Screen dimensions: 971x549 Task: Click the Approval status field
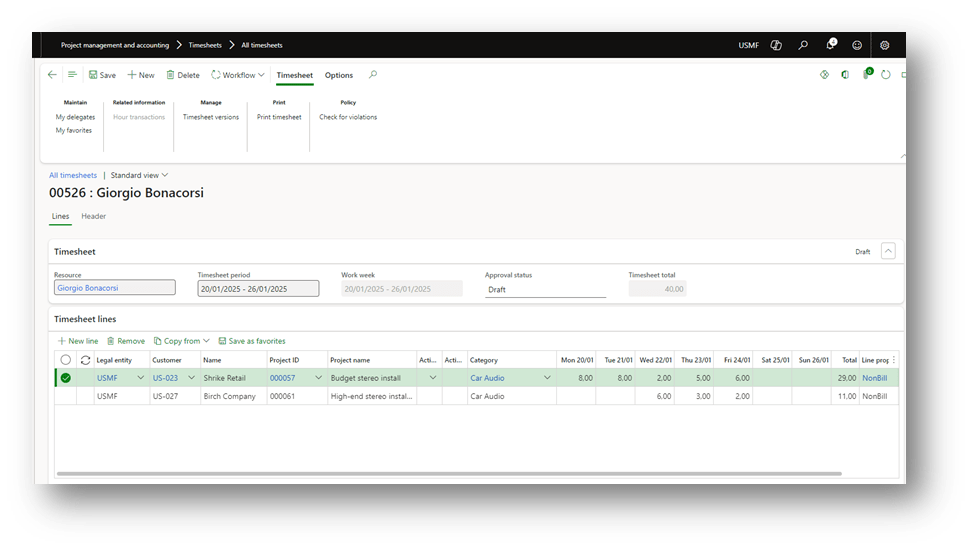545,289
